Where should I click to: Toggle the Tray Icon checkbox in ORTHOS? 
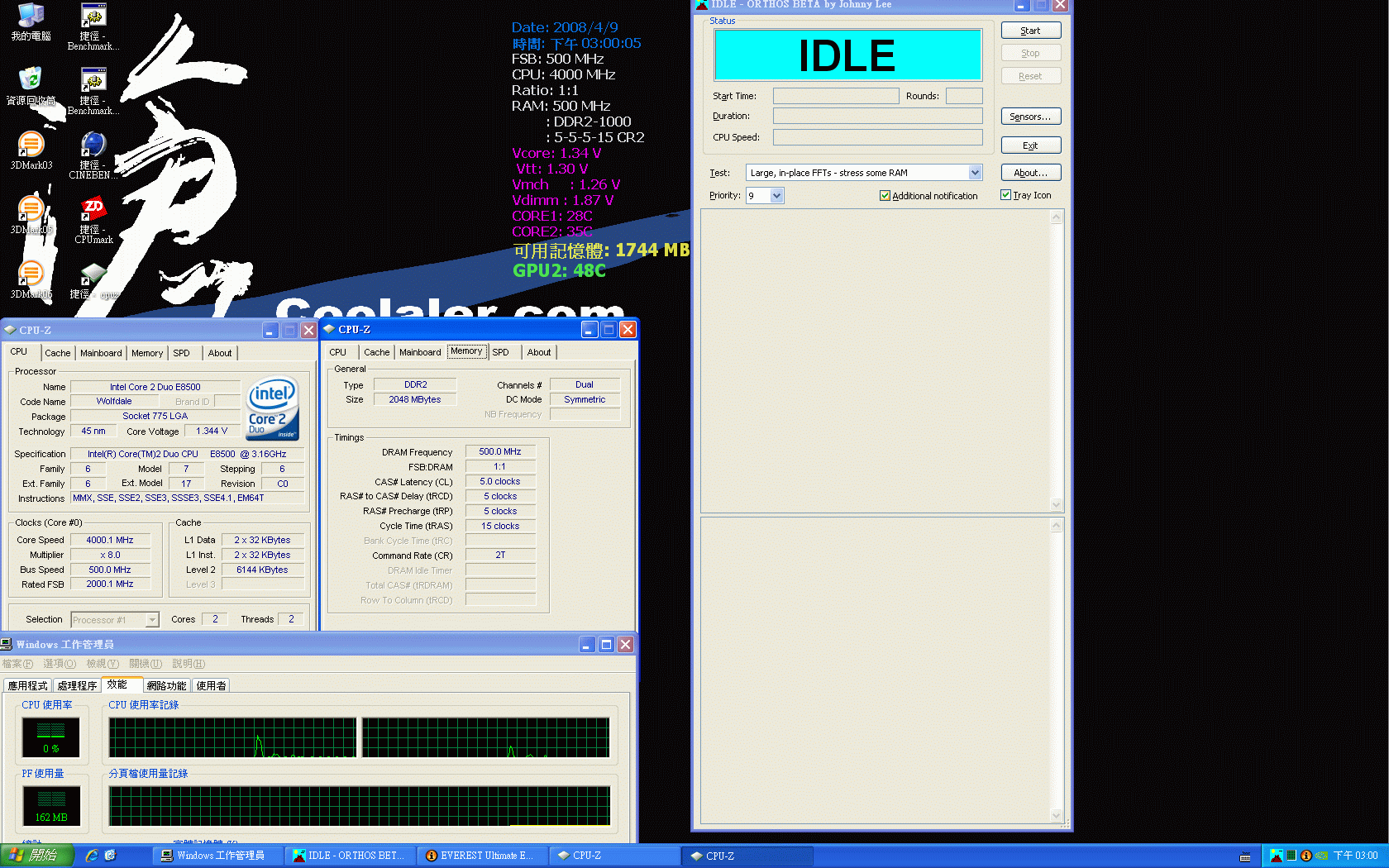tap(1005, 195)
